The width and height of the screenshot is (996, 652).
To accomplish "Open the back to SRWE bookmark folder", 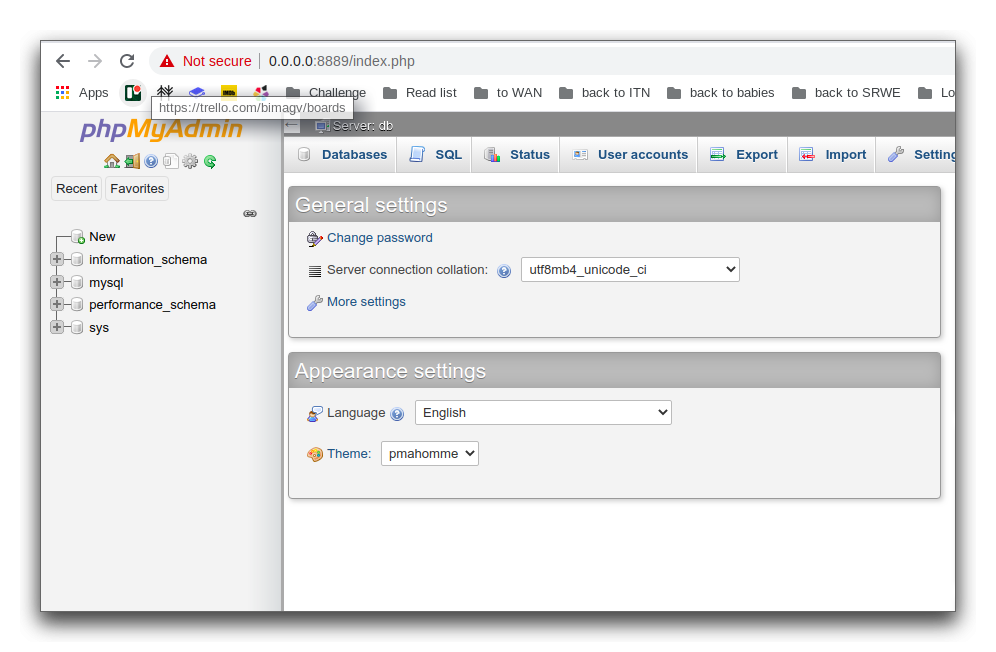I will 846,93.
